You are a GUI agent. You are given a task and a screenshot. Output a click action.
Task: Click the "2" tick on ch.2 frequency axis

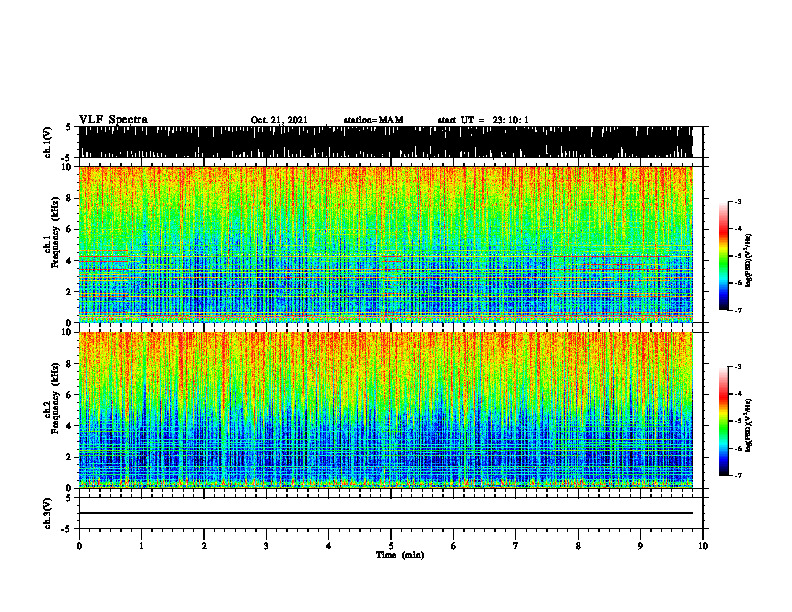70,457
